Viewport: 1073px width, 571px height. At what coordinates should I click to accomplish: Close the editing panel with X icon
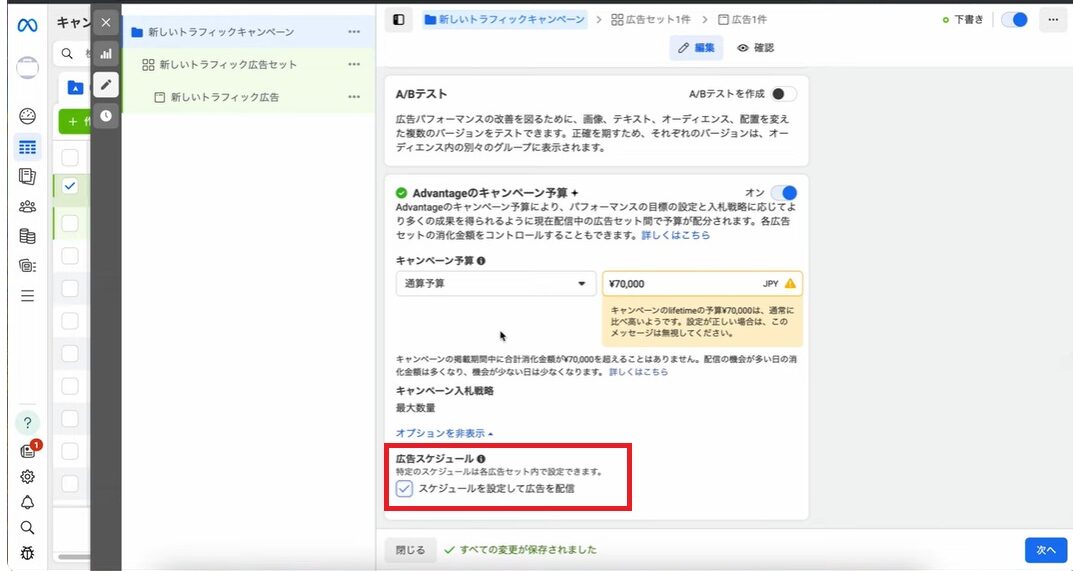(106, 22)
